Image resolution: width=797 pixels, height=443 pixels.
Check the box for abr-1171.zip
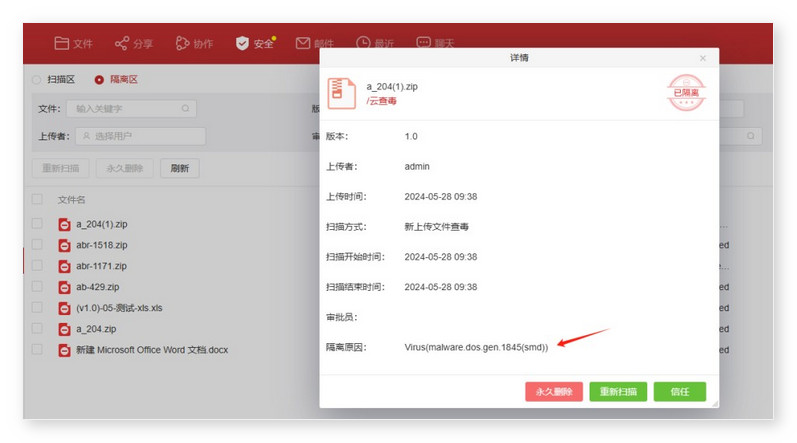coord(37,265)
